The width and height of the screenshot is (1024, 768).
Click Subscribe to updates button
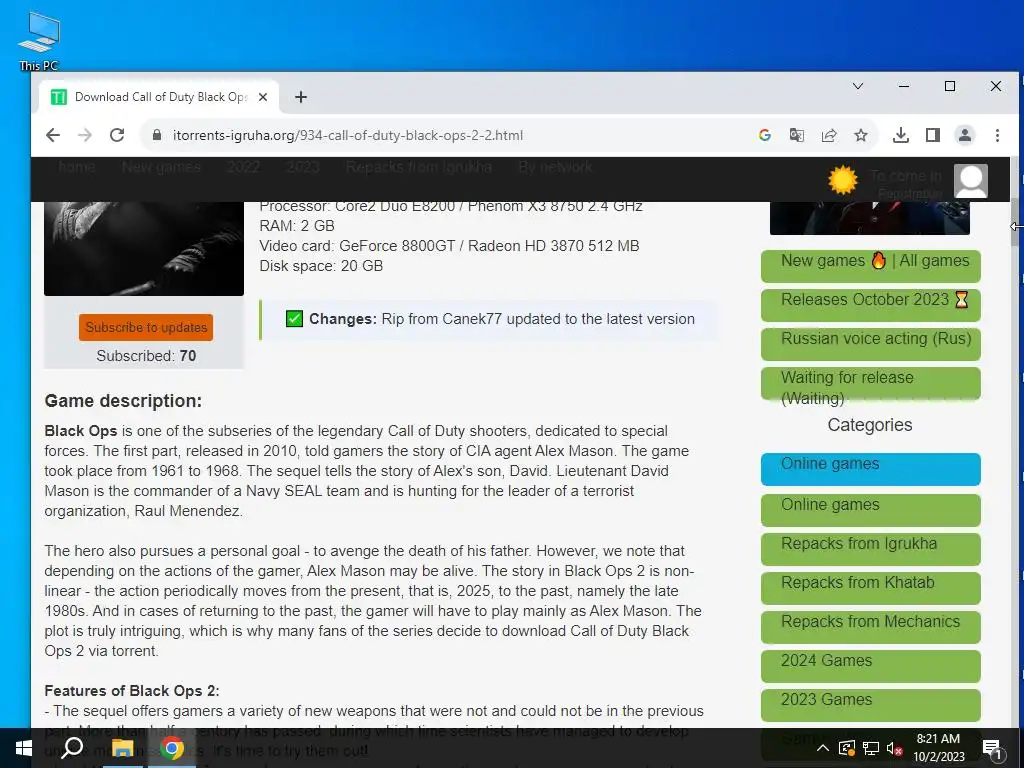tap(146, 327)
